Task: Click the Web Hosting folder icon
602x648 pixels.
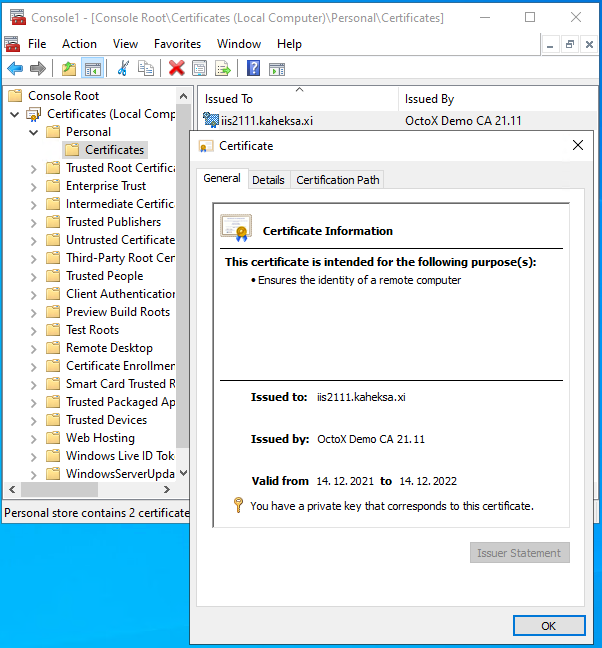Action: coord(53,438)
